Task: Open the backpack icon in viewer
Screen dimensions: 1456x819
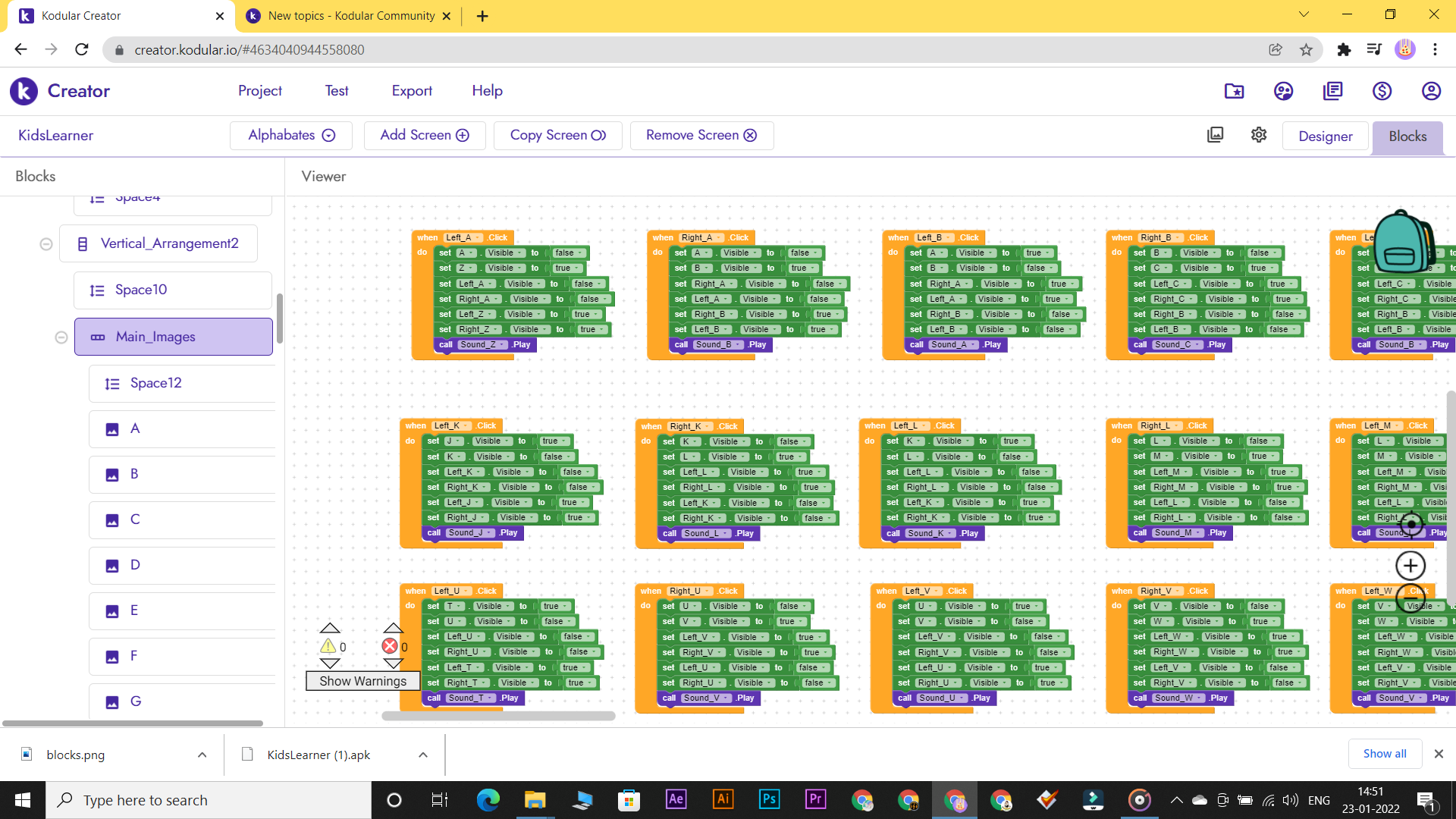Action: point(1403,243)
